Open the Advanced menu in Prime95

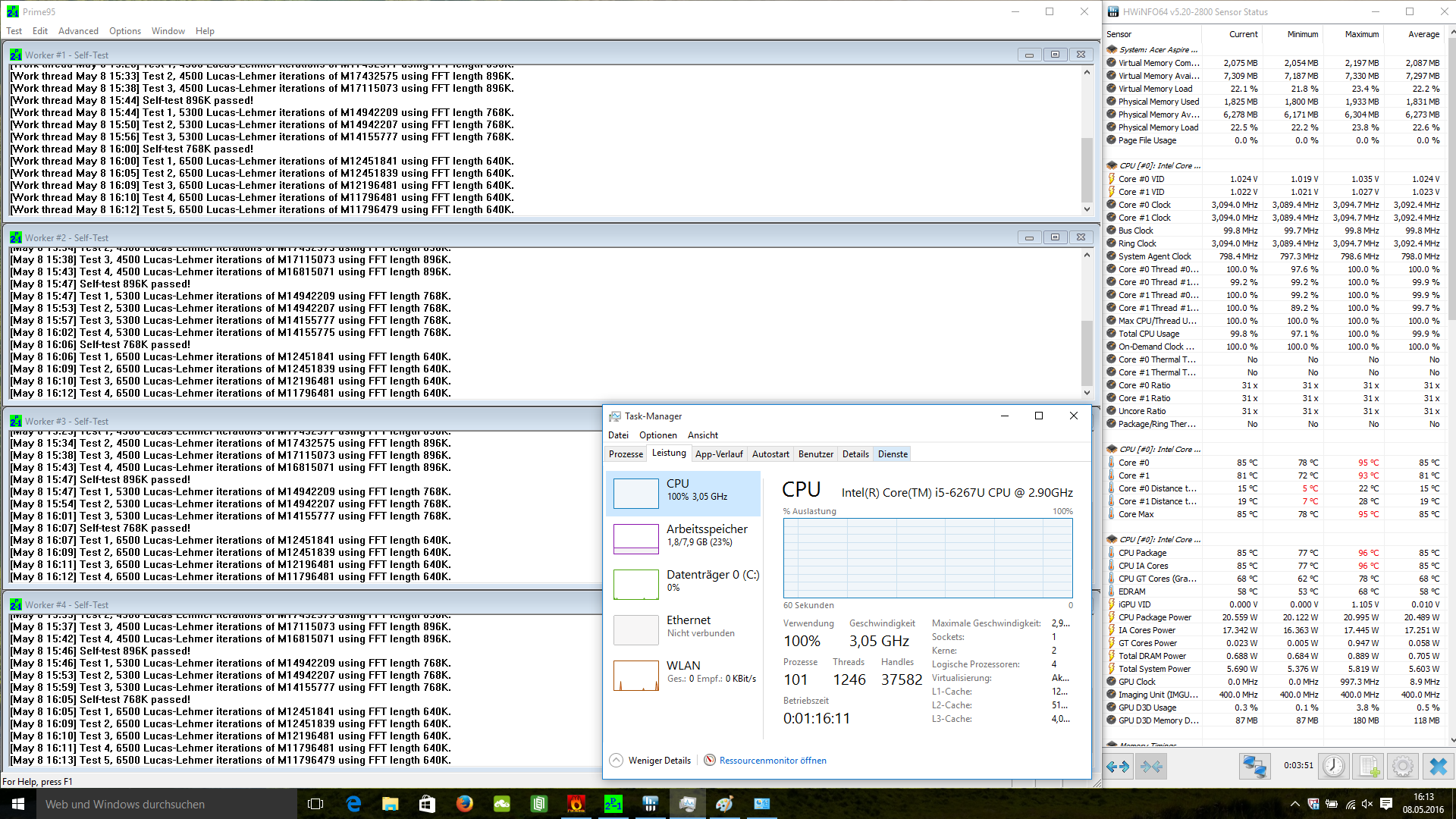click(78, 31)
